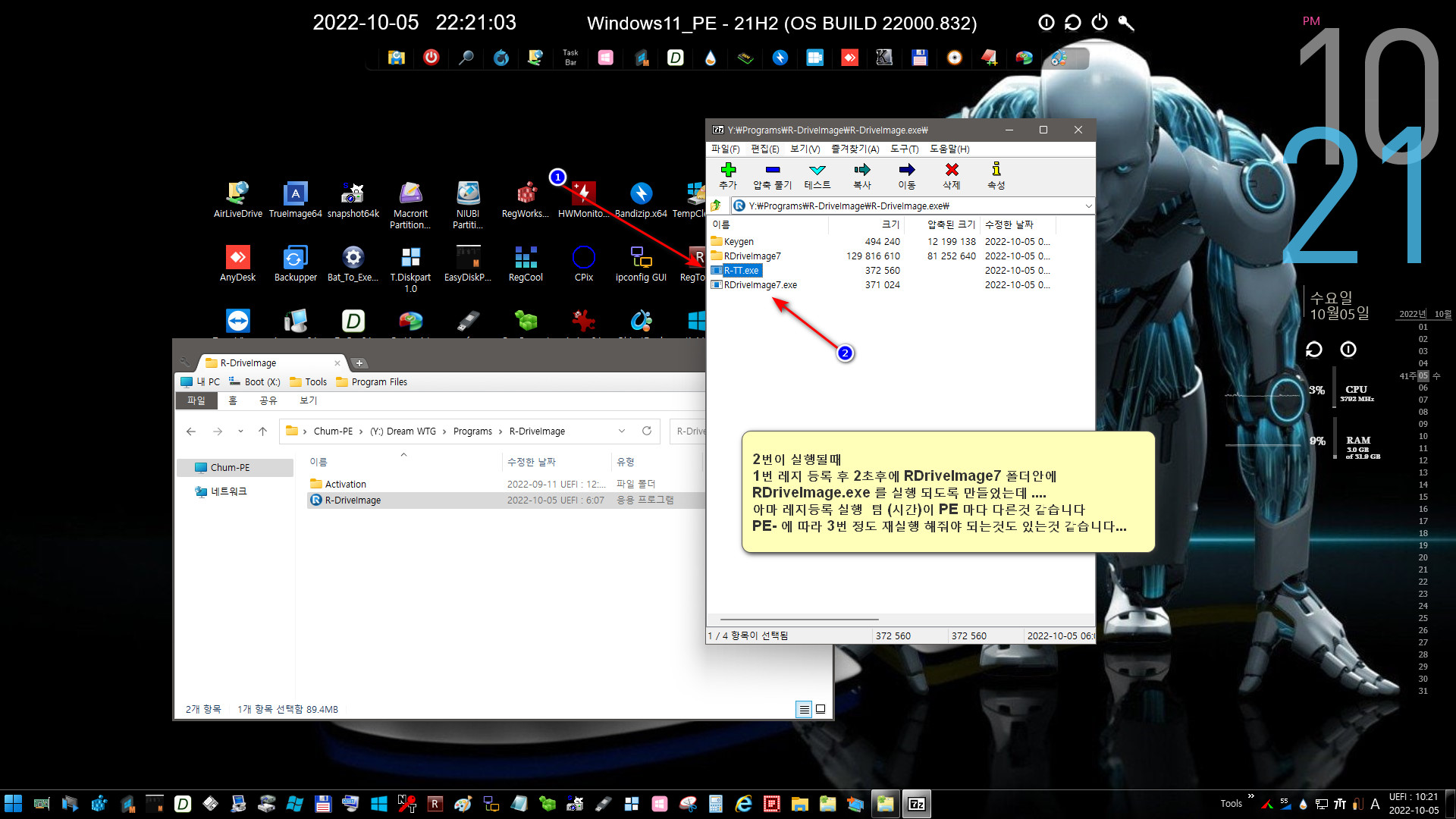This screenshot has width=1456, height=819.
Task: Open AnyDesk desktop shortcut
Action: [237, 264]
